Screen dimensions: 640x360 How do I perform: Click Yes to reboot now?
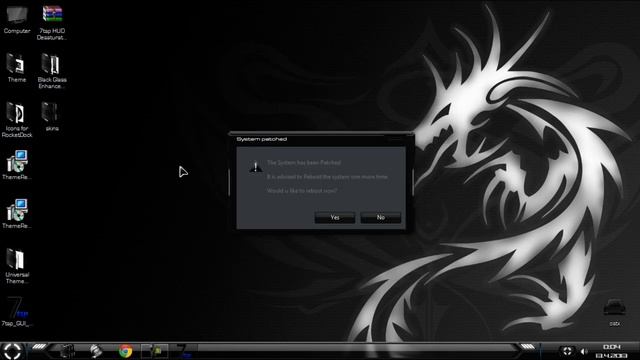tap(335, 218)
